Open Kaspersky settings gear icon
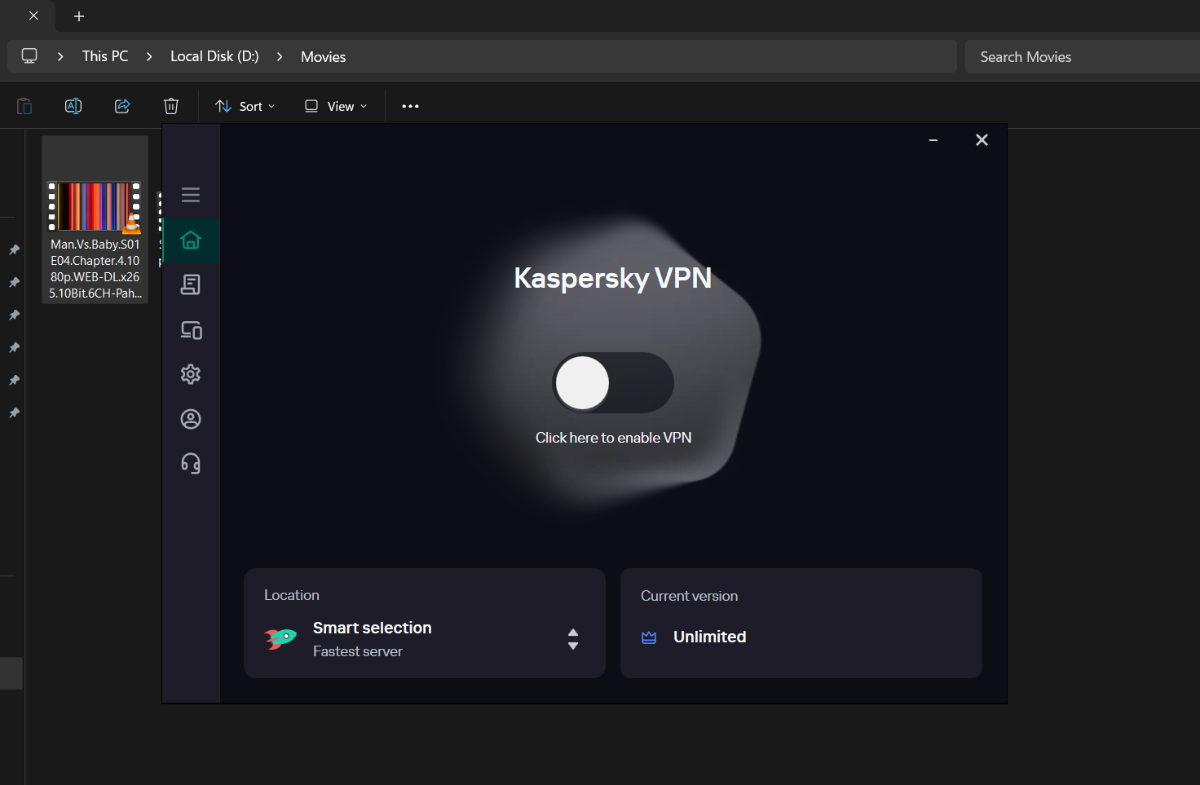 (x=191, y=374)
